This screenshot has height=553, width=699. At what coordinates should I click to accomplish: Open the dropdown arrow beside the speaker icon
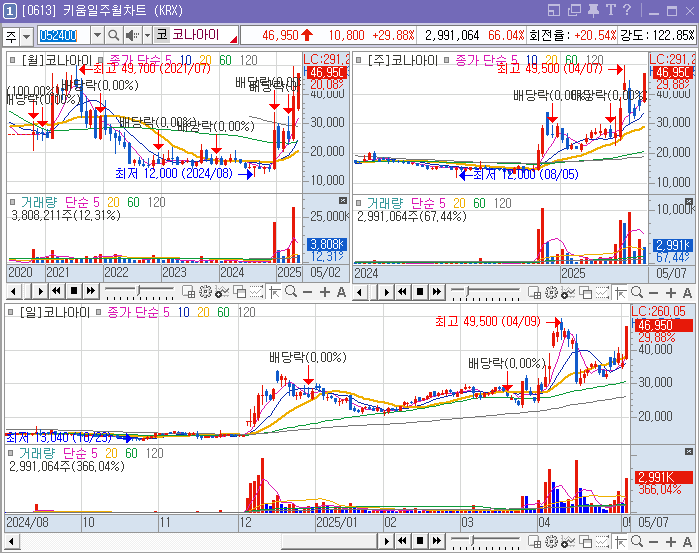point(147,35)
